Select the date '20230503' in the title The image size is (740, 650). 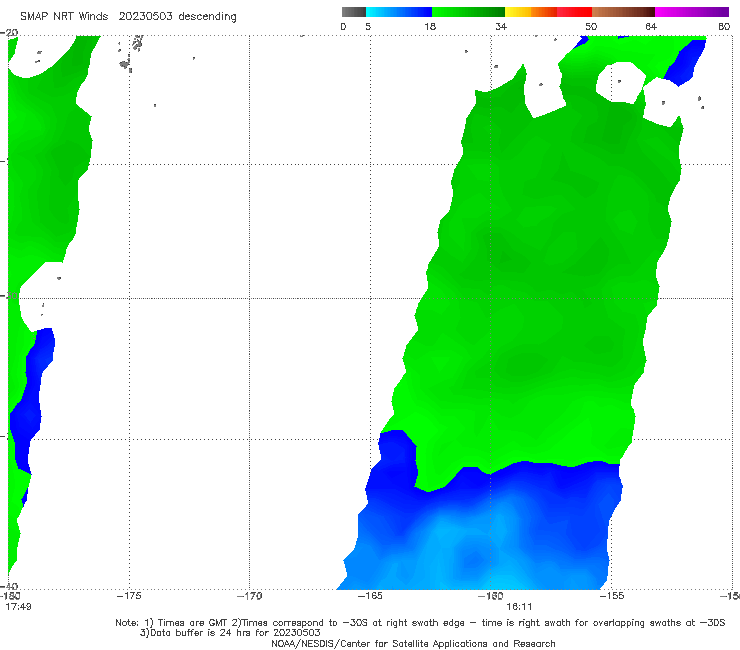click(x=145, y=16)
